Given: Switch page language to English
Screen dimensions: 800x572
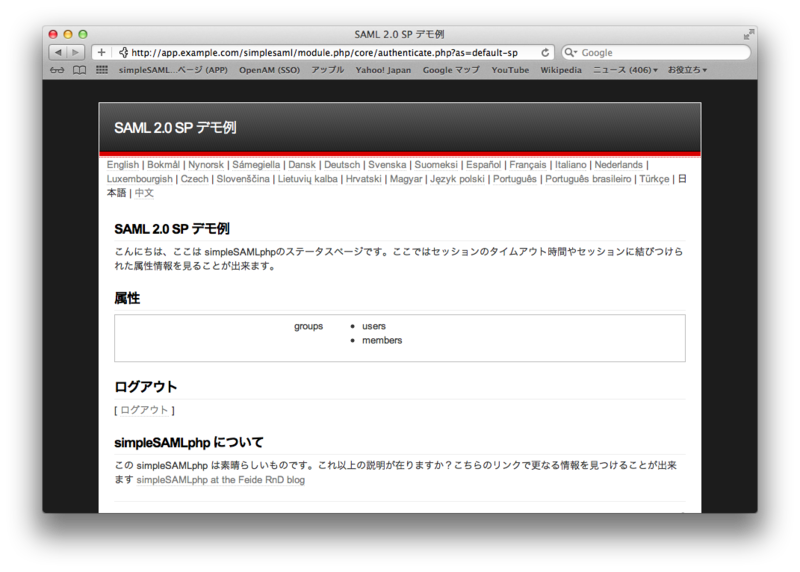Looking at the screenshot, I should [x=122, y=165].
